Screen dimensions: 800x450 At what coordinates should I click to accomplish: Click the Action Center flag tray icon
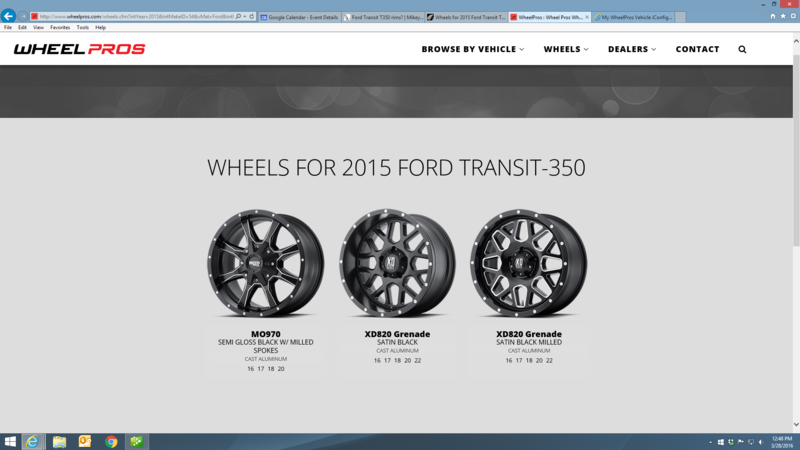741,442
